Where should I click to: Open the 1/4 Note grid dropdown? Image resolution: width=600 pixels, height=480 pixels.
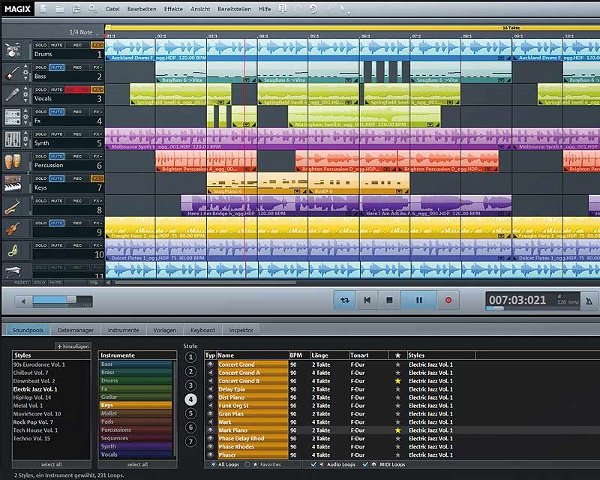tap(83, 33)
